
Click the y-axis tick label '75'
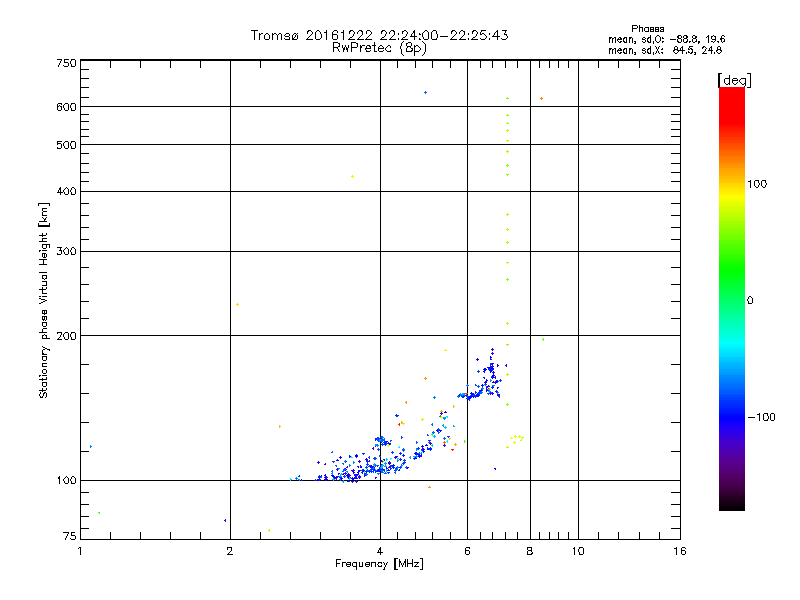point(70,536)
